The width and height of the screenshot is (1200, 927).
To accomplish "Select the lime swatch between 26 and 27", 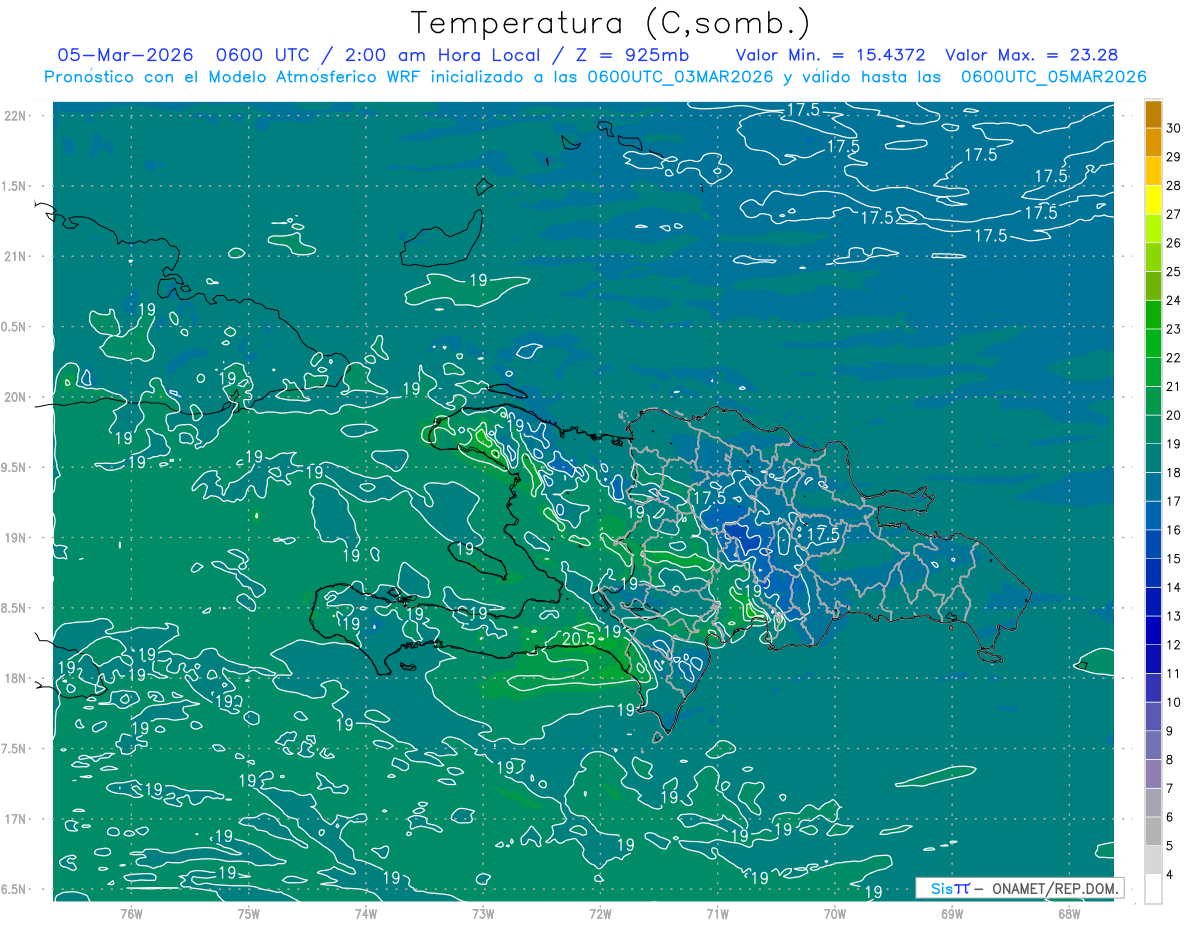I will click(x=1153, y=228).
